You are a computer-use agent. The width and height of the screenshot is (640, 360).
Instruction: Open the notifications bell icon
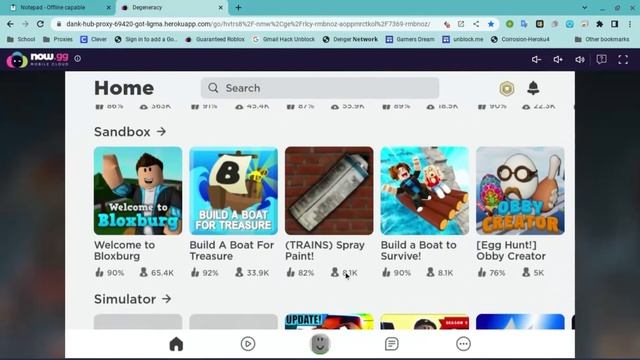533,88
